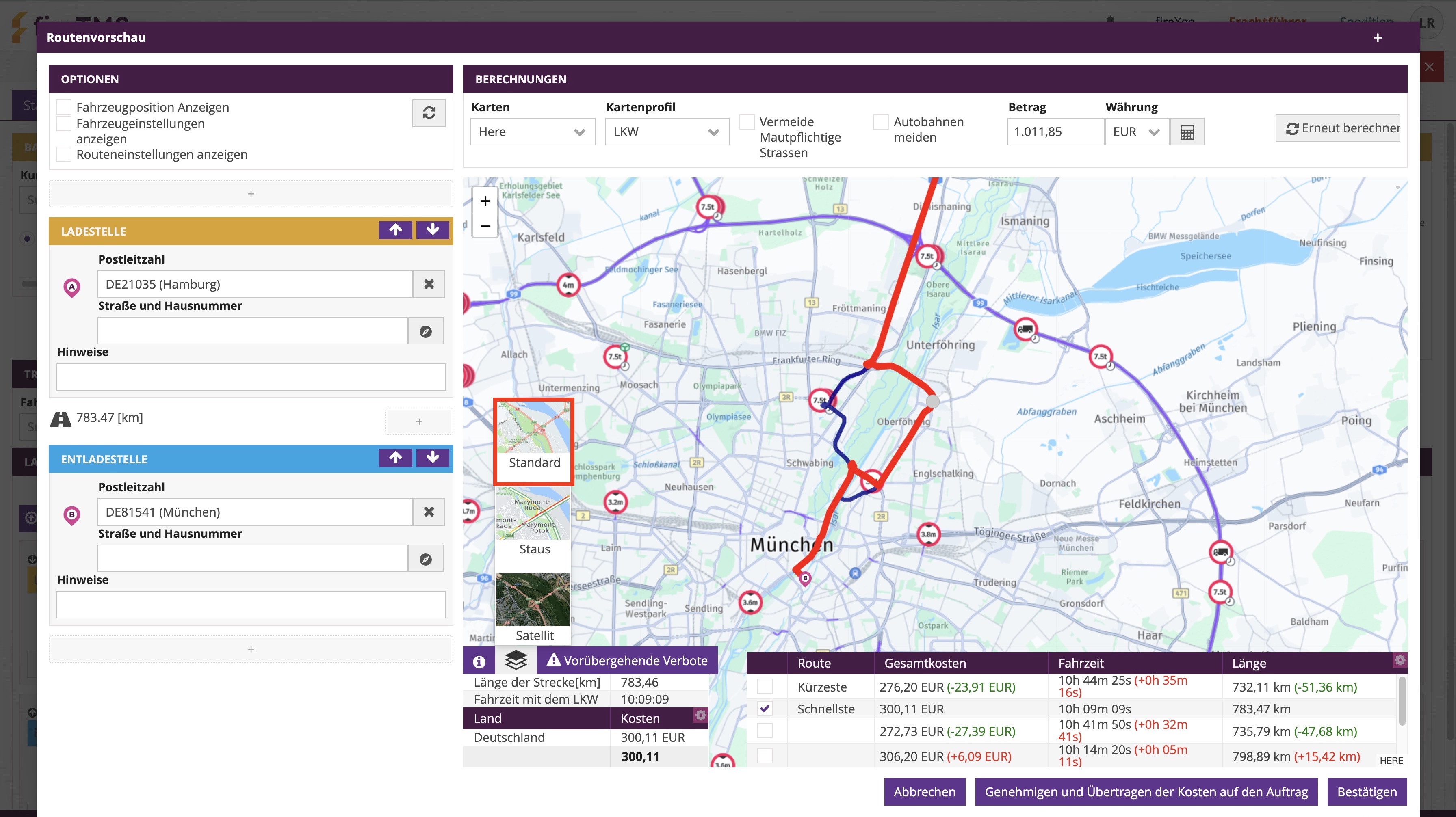Open the Währung EUR dropdown
Screen dimensions: 1456x817
point(1136,132)
